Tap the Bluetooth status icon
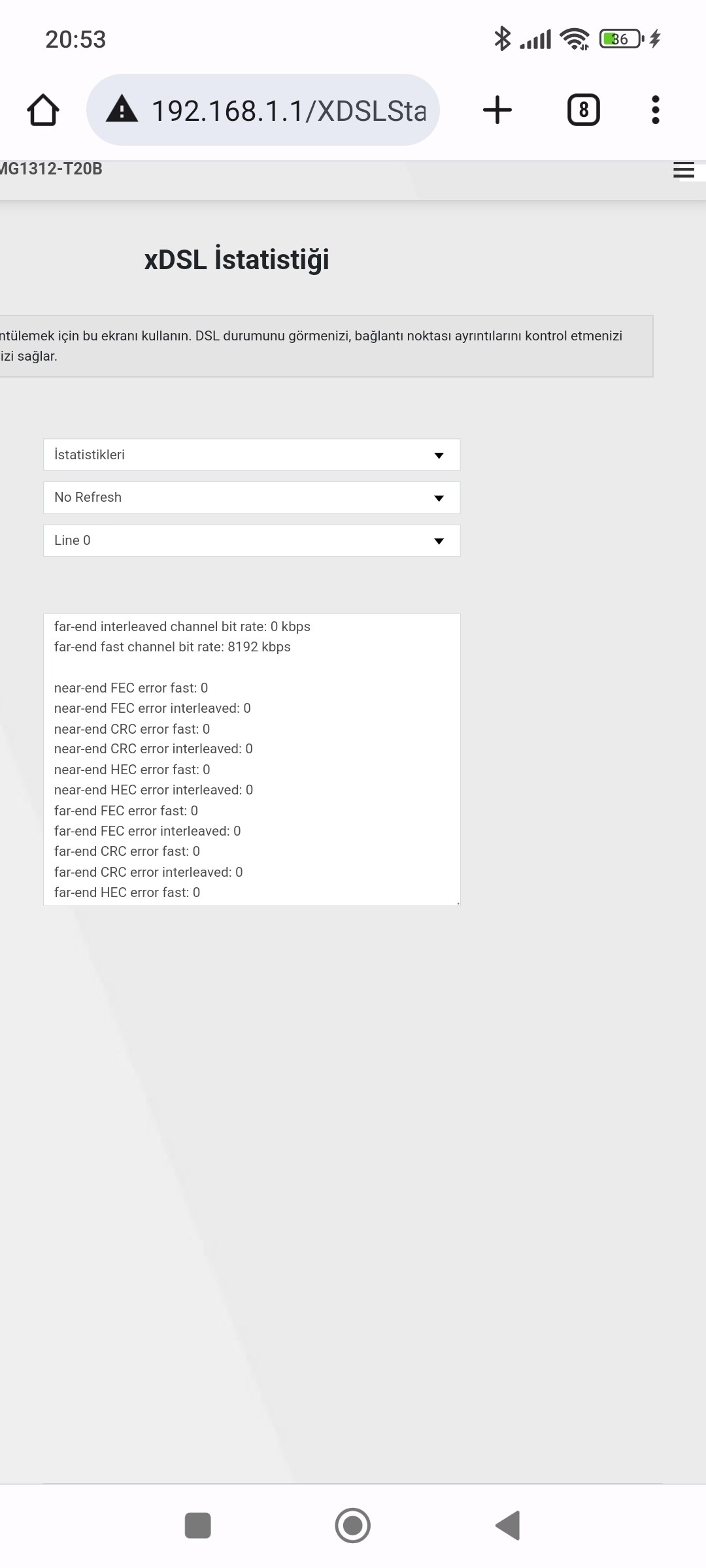The width and height of the screenshot is (706, 1568). tap(502, 39)
